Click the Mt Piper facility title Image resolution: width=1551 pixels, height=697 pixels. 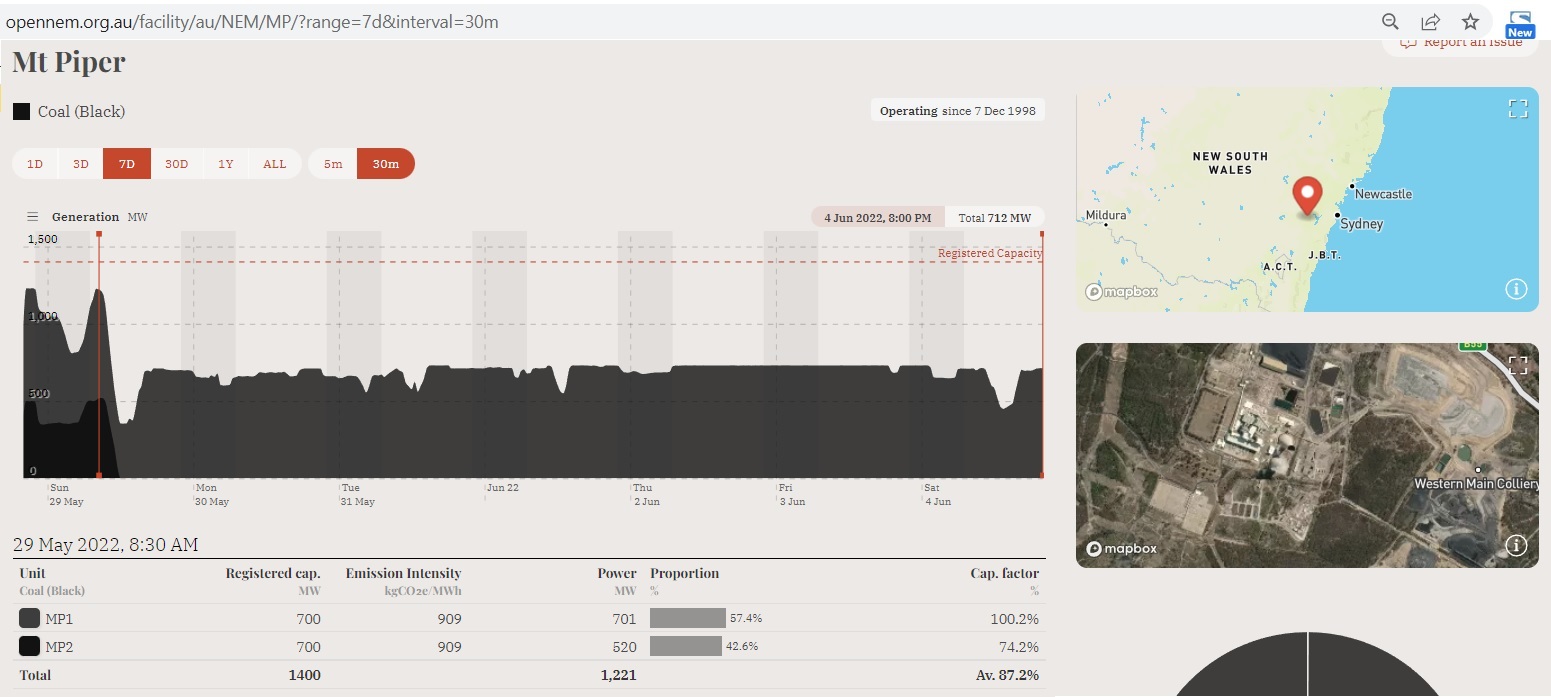click(x=69, y=62)
